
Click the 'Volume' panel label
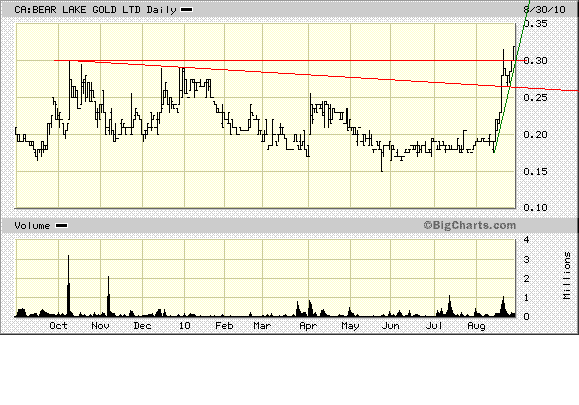coord(32,226)
